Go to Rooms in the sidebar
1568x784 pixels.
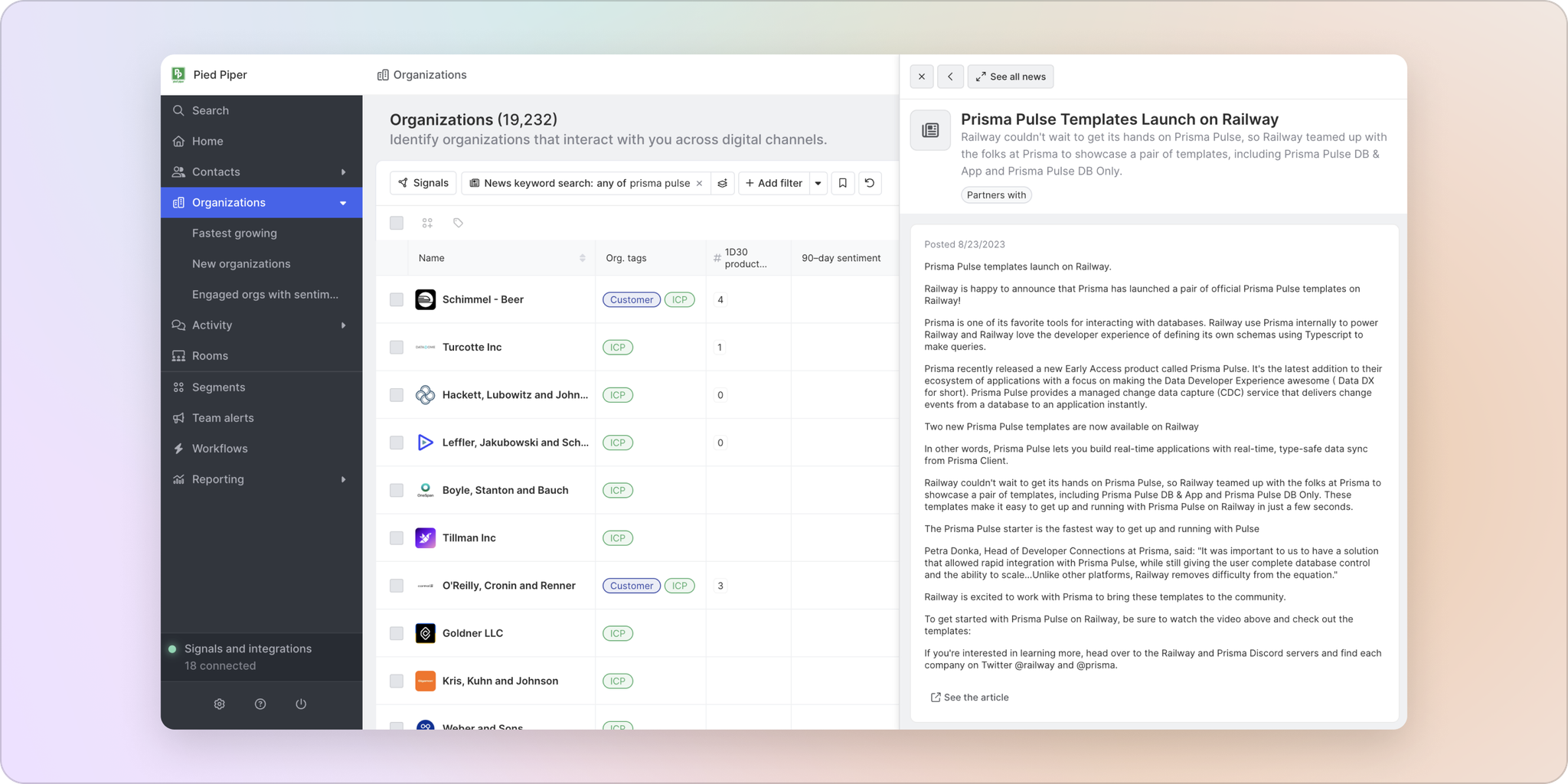[262, 355]
